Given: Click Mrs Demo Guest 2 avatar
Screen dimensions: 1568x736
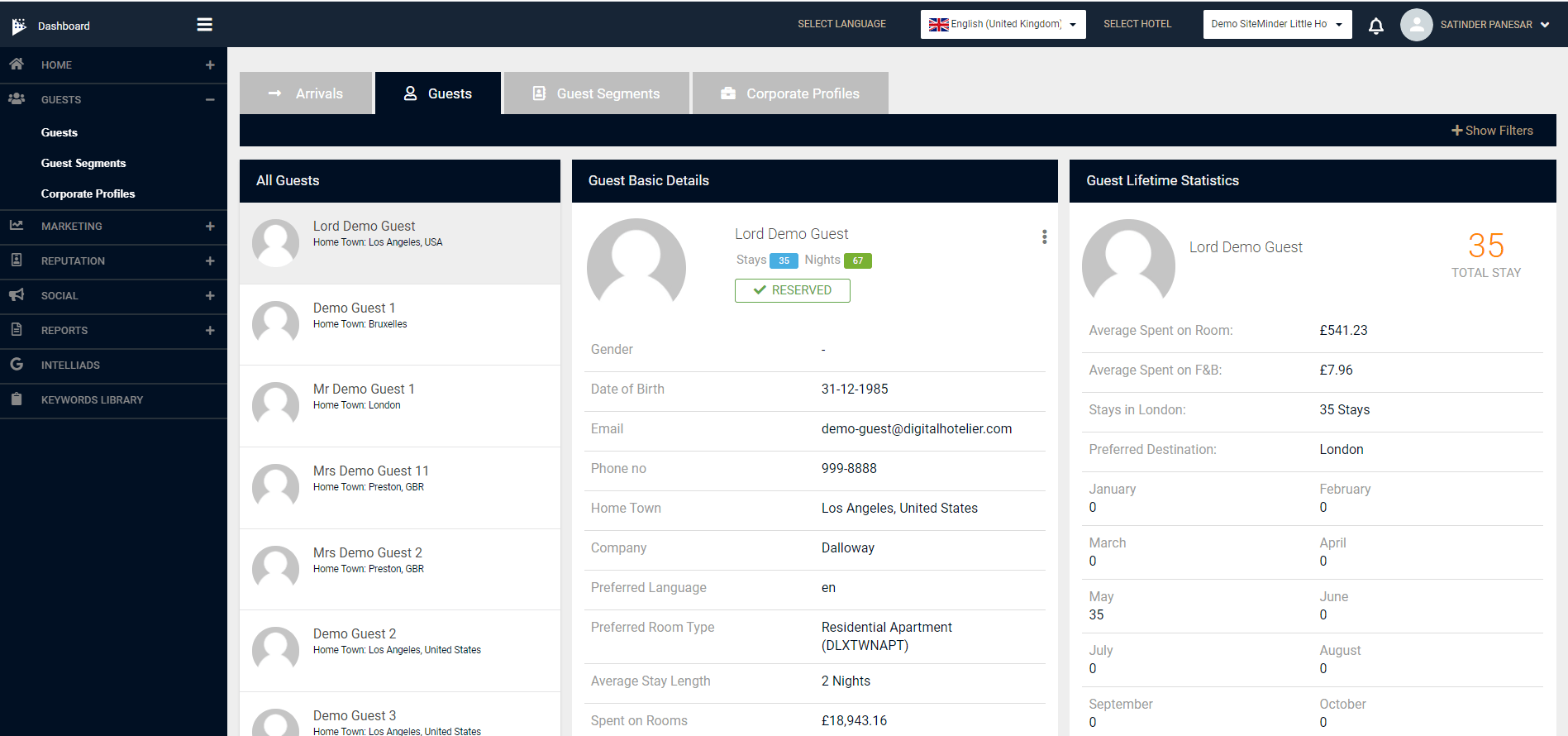Looking at the screenshot, I should pos(275,569).
